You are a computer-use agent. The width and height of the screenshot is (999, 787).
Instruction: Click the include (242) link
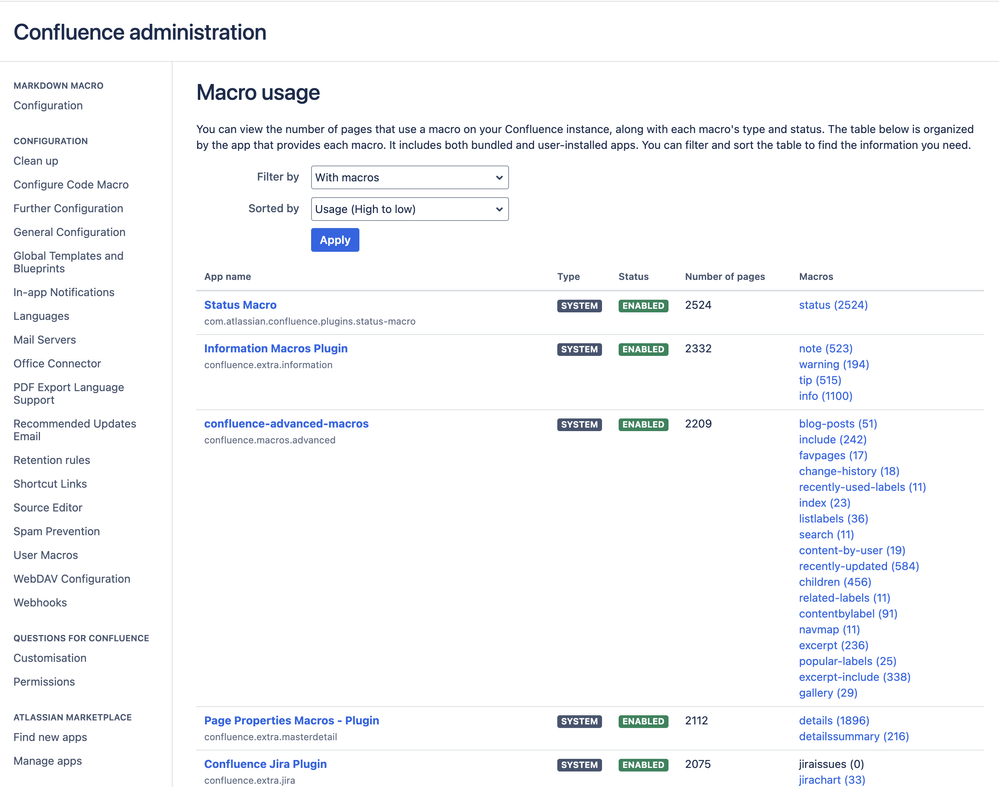[x=833, y=440]
